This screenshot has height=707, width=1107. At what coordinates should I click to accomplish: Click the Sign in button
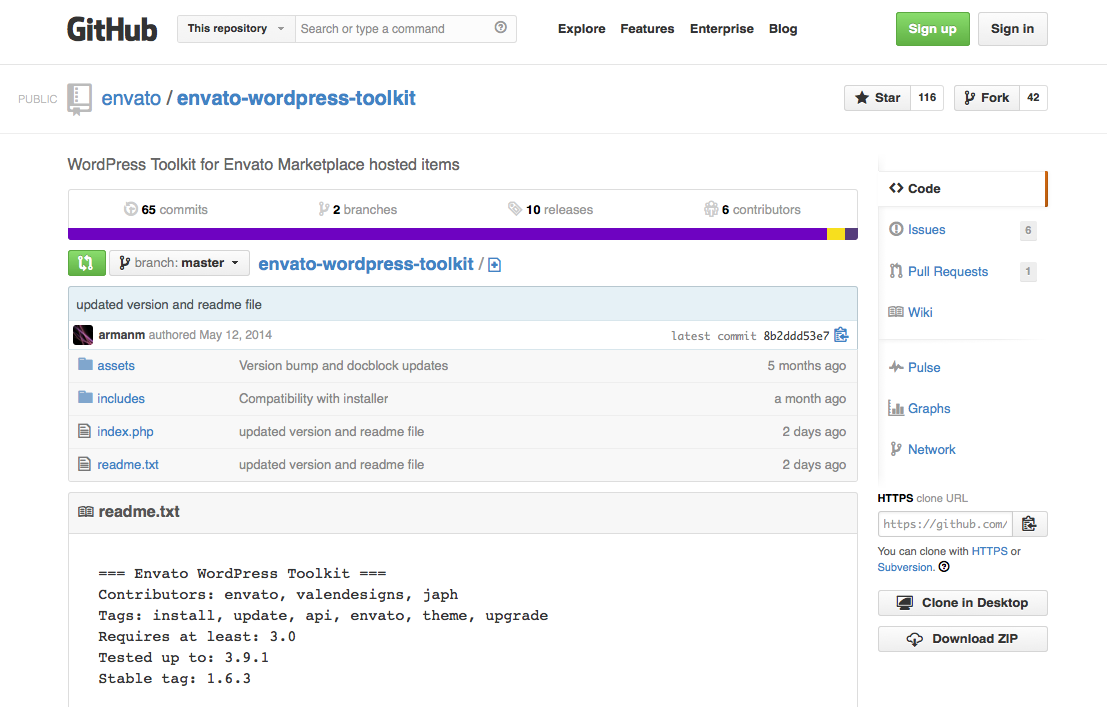[x=1012, y=29]
